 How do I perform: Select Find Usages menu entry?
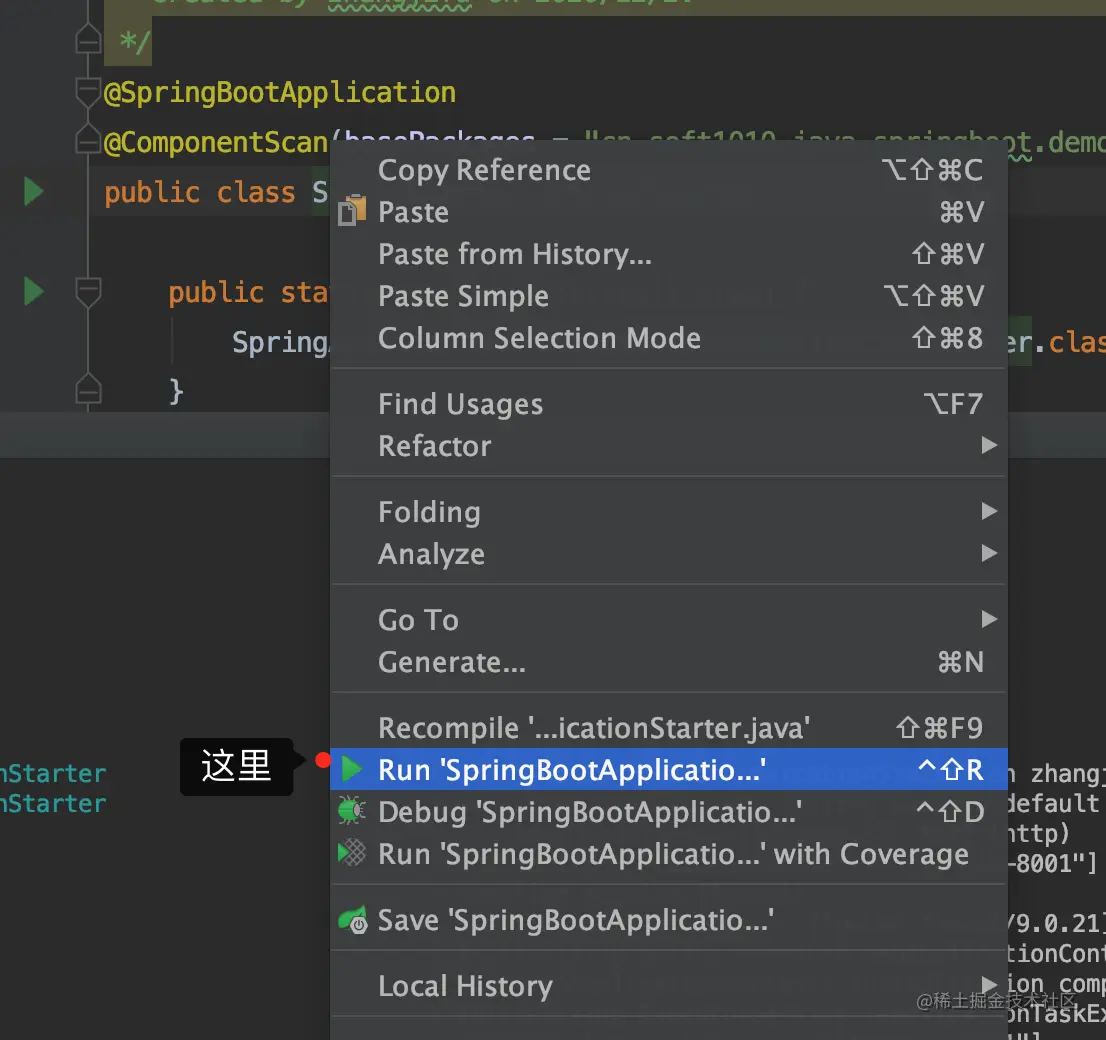460,404
